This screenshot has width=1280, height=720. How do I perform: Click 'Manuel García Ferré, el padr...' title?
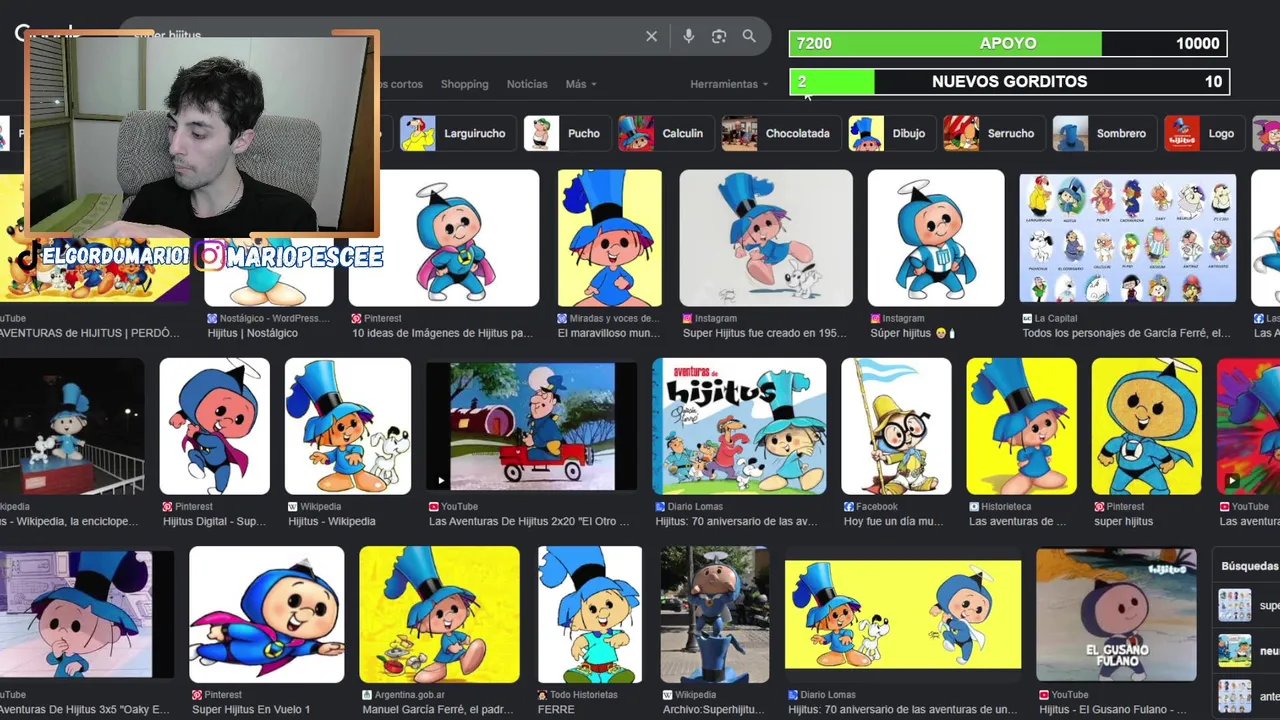point(438,709)
